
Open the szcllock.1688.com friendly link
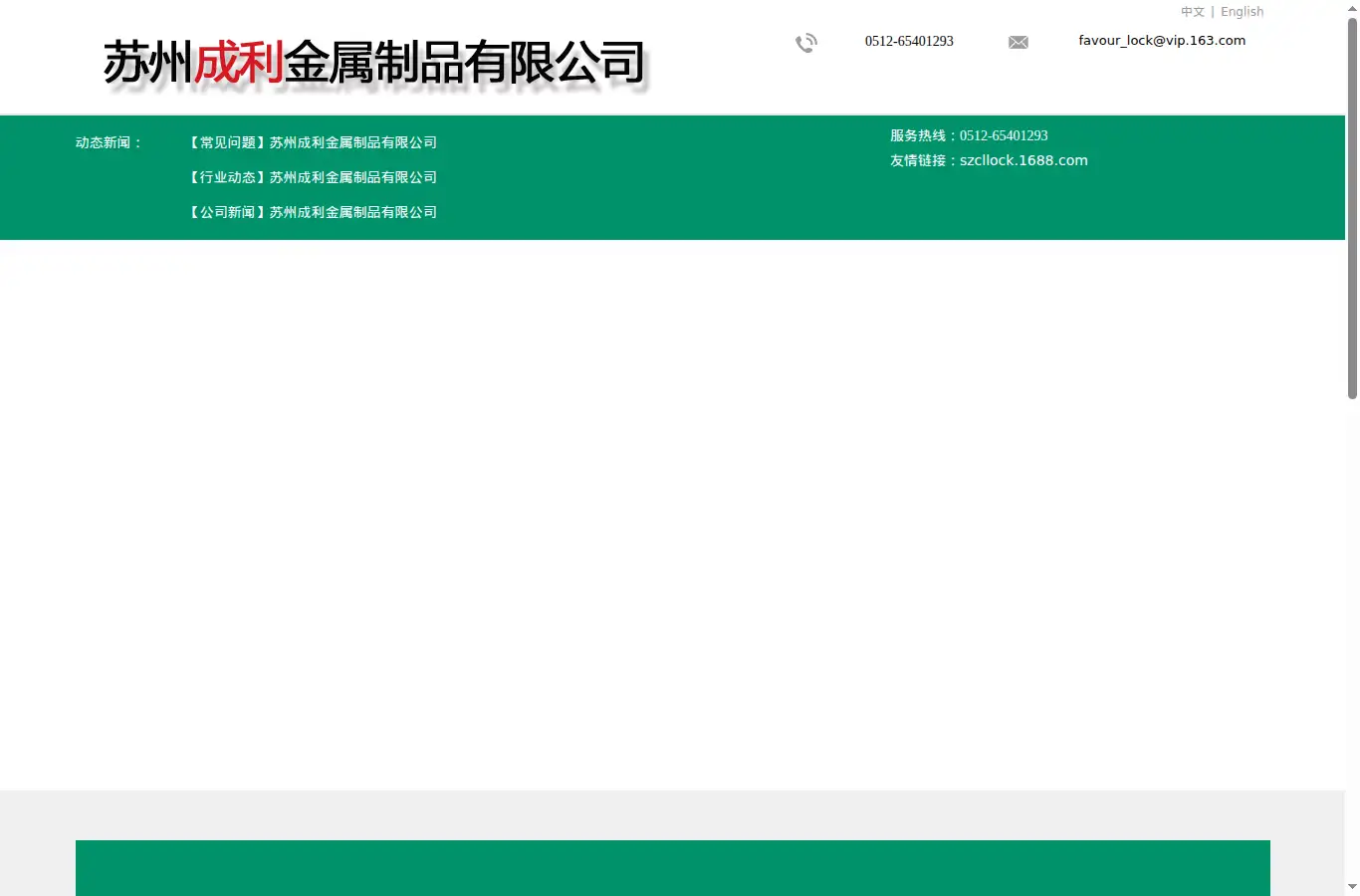coord(1023,160)
